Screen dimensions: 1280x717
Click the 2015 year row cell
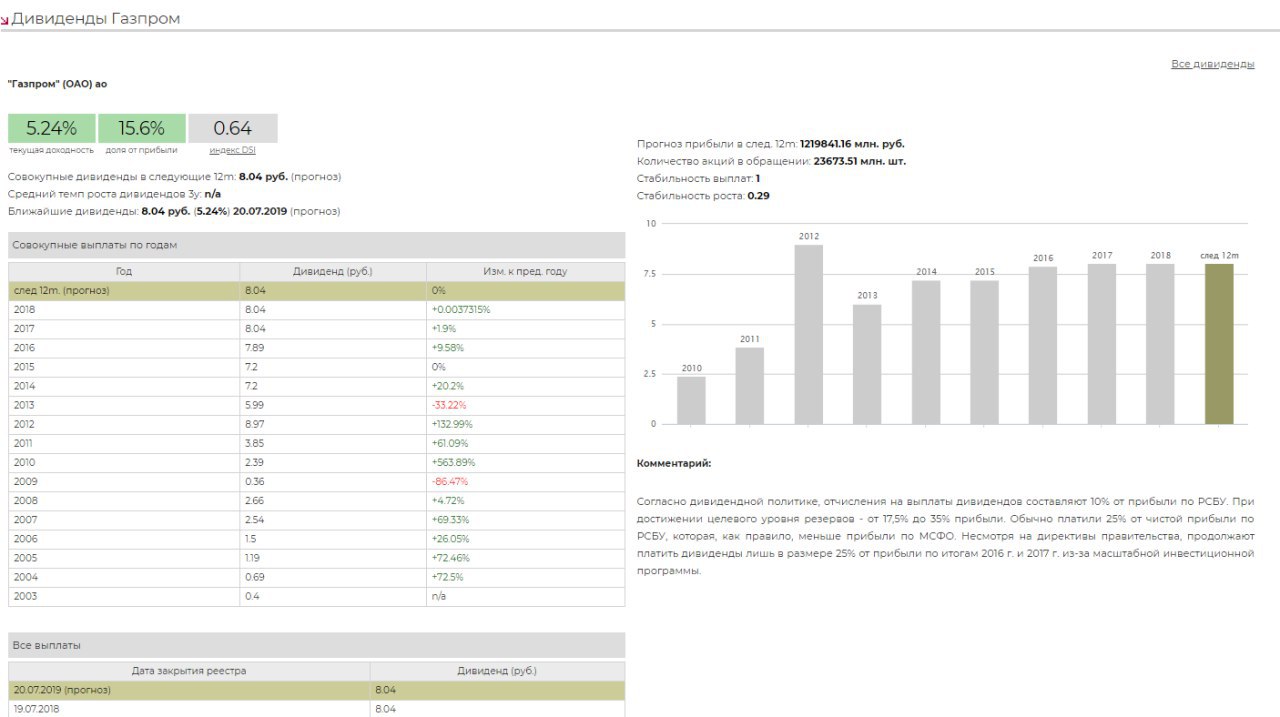coord(124,367)
